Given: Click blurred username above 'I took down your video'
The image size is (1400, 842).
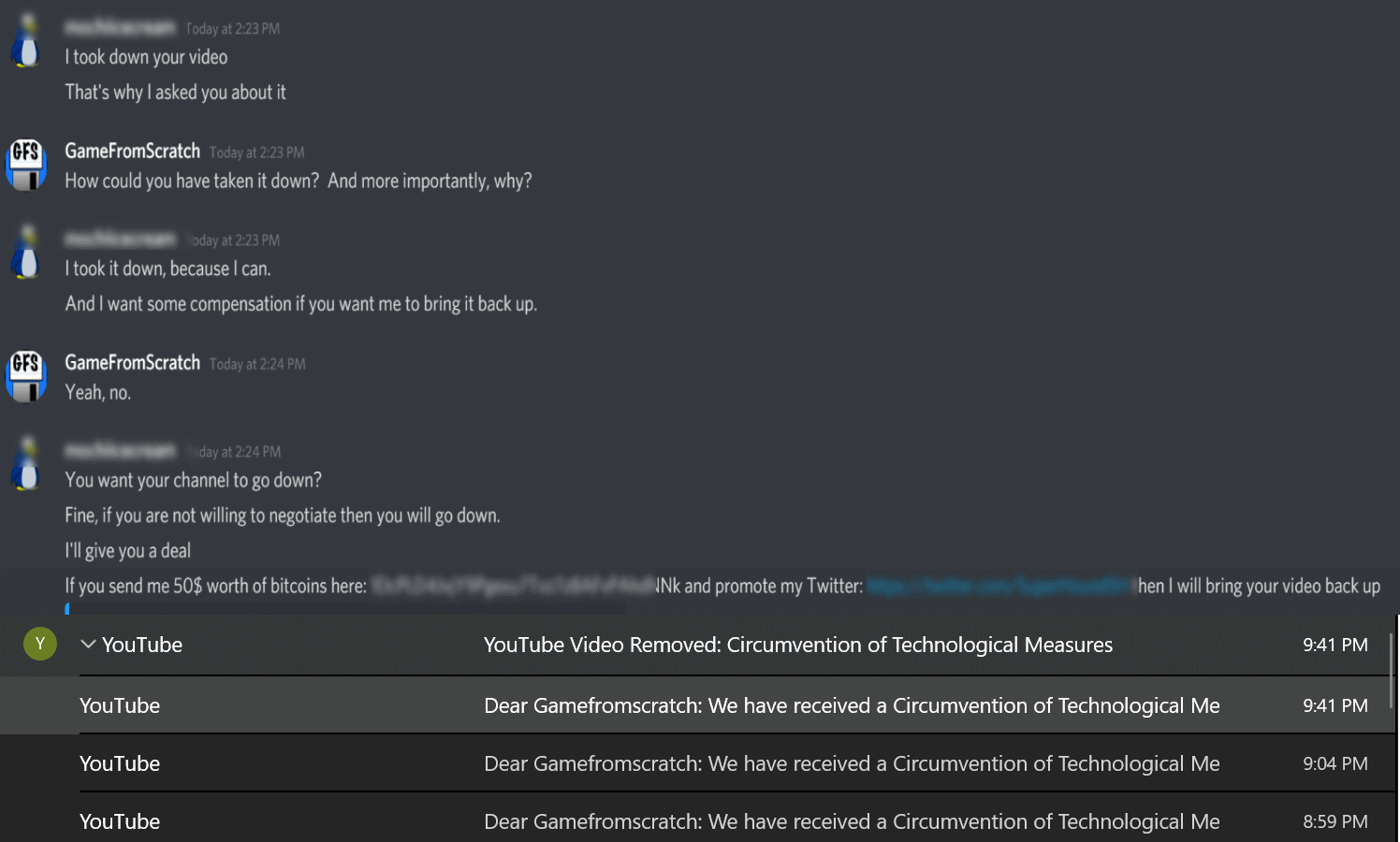Looking at the screenshot, I should point(120,27).
